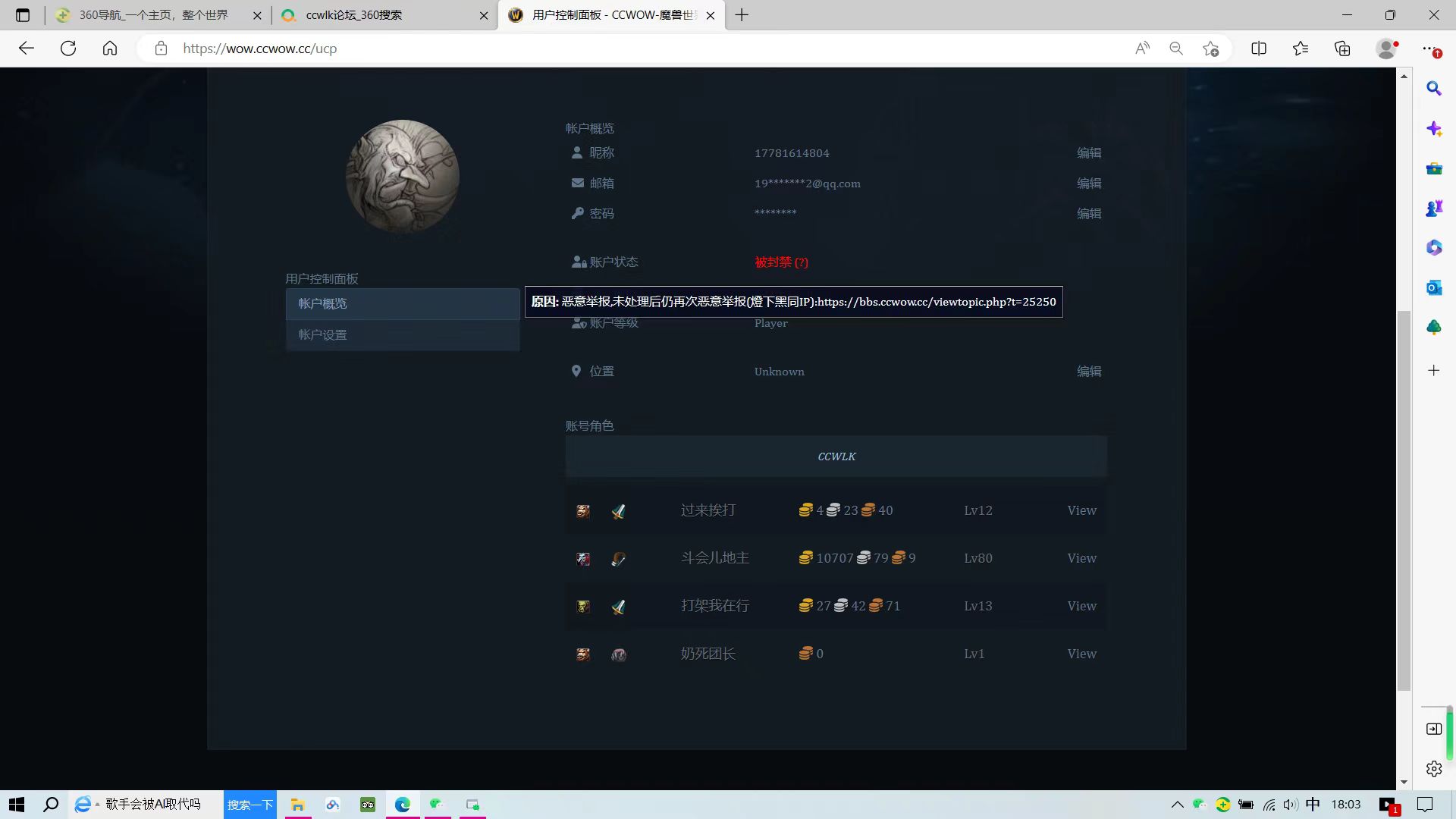Screen dimensions: 1456x819
Task: Open the browser favorites dropdown
Action: (1301, 48)
